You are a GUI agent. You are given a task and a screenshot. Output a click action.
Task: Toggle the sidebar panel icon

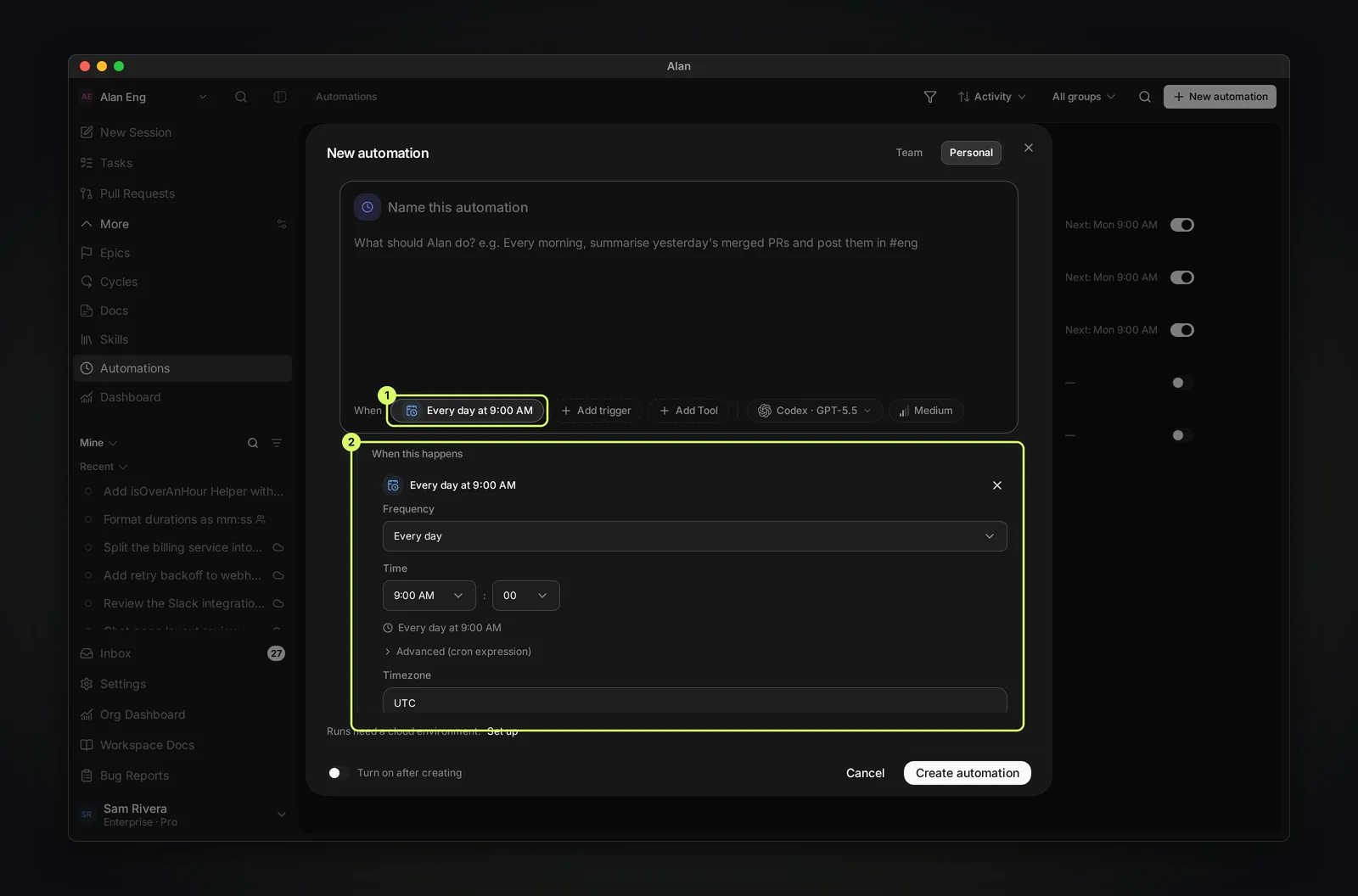tap(280, 97)
